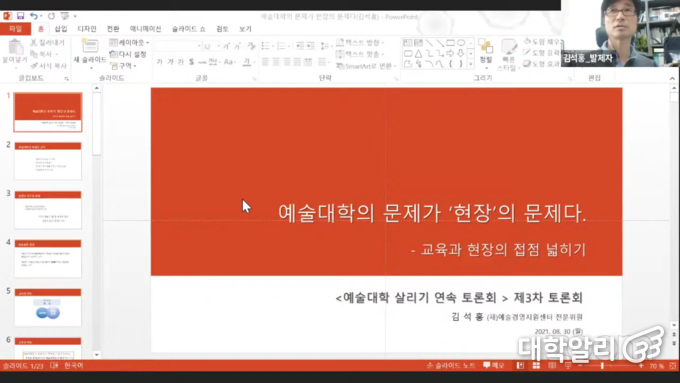Screen dimensions: 680x383
Task: Open the Slide Show (슬라이드 쇼) tab
Action: click(x=188, y=29)
